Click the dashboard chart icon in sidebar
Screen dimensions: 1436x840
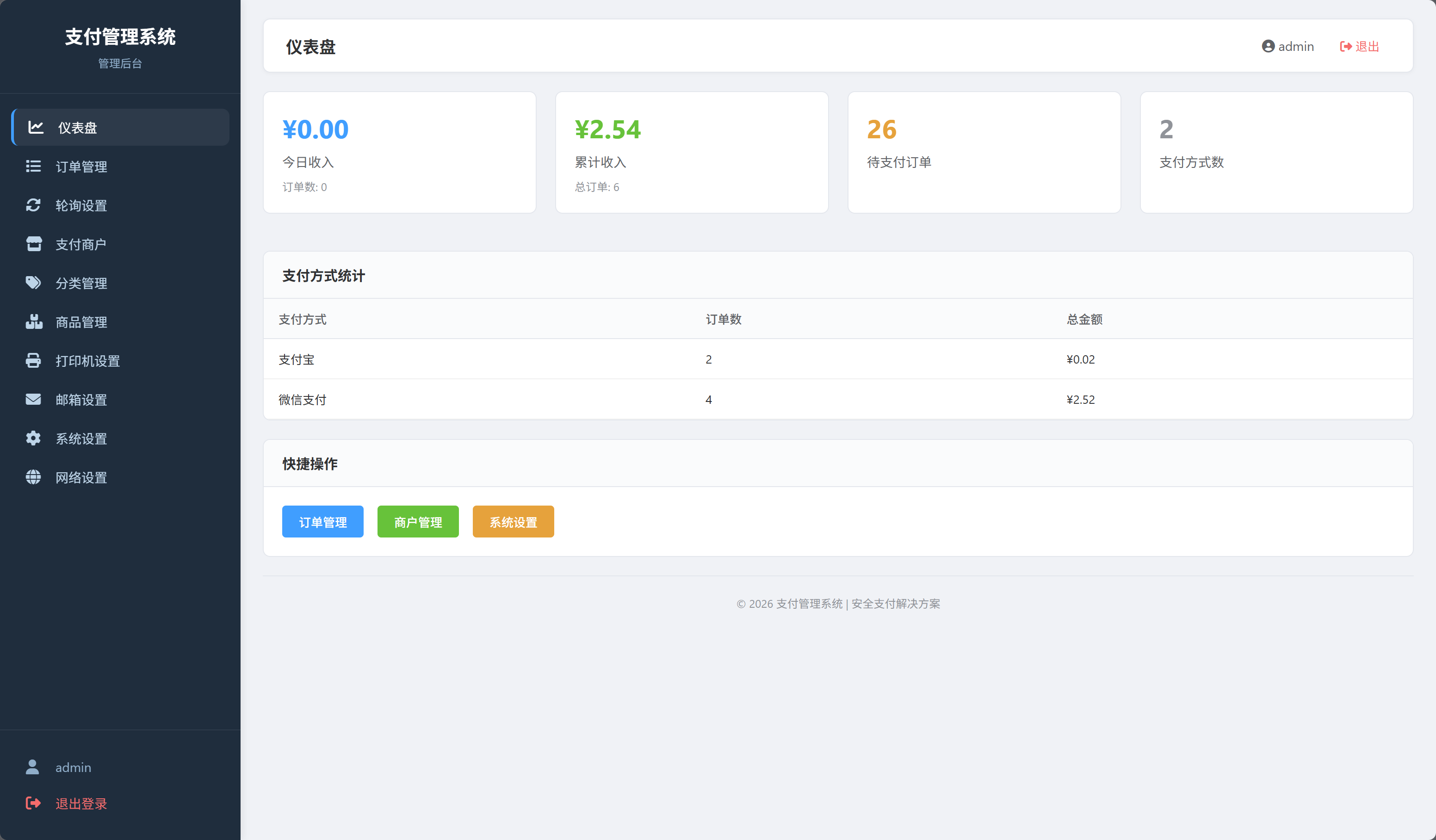click(x=36, y=127)
